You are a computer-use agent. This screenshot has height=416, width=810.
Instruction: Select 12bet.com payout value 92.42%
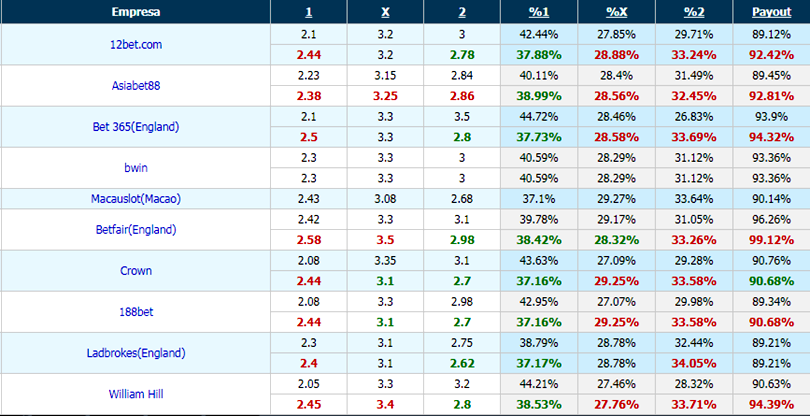[x=772, y=55]
